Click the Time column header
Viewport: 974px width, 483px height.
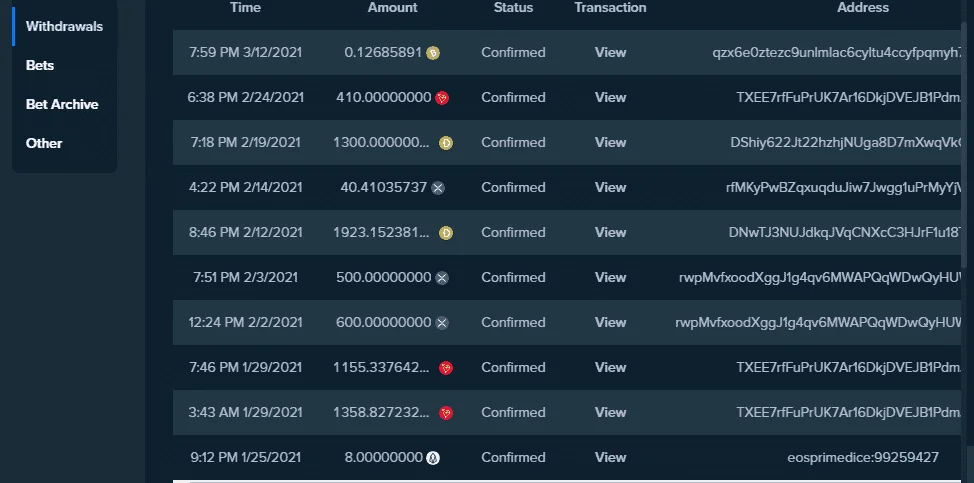coord(245,7)
